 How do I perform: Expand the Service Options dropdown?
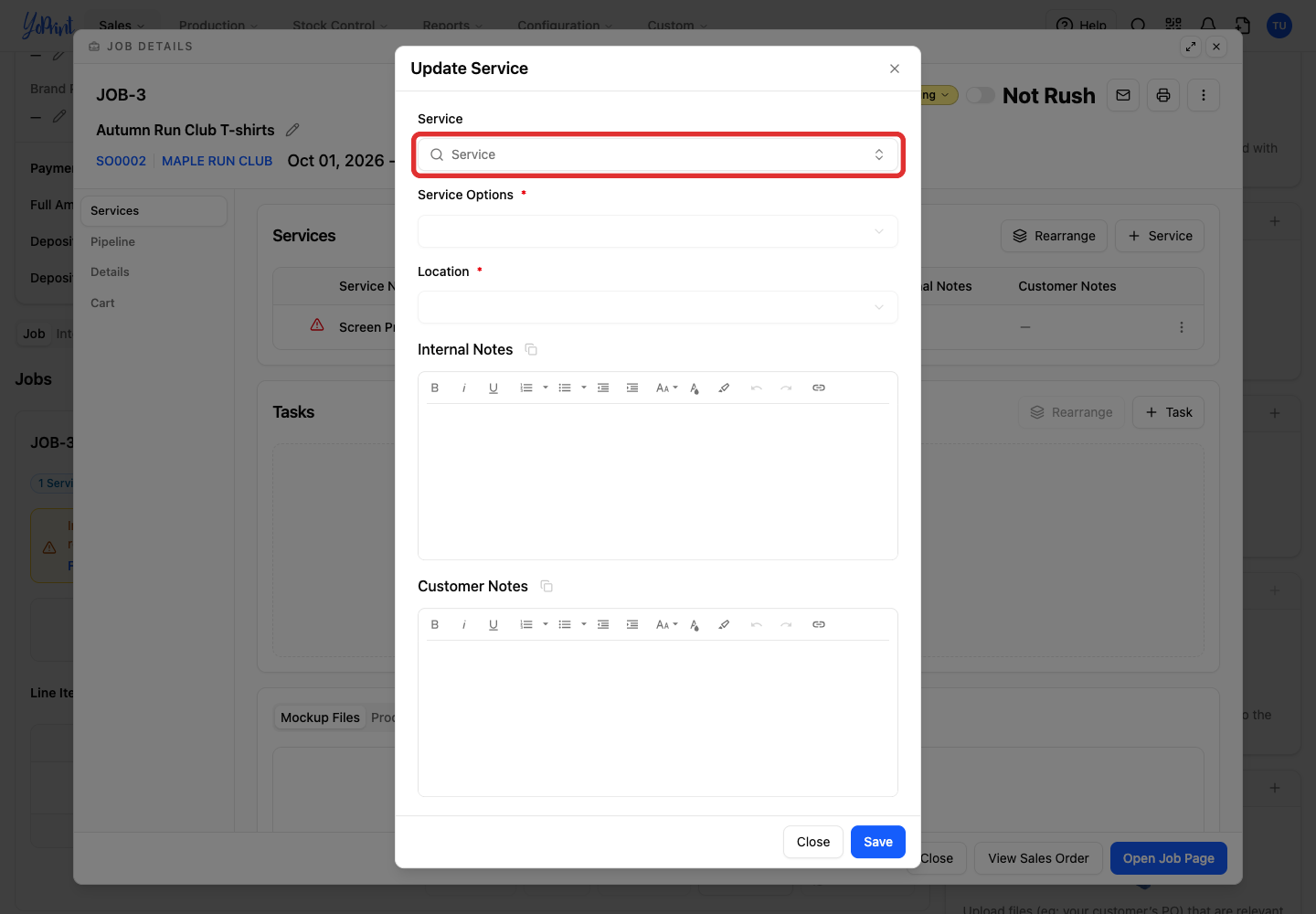tap(658, 231)
